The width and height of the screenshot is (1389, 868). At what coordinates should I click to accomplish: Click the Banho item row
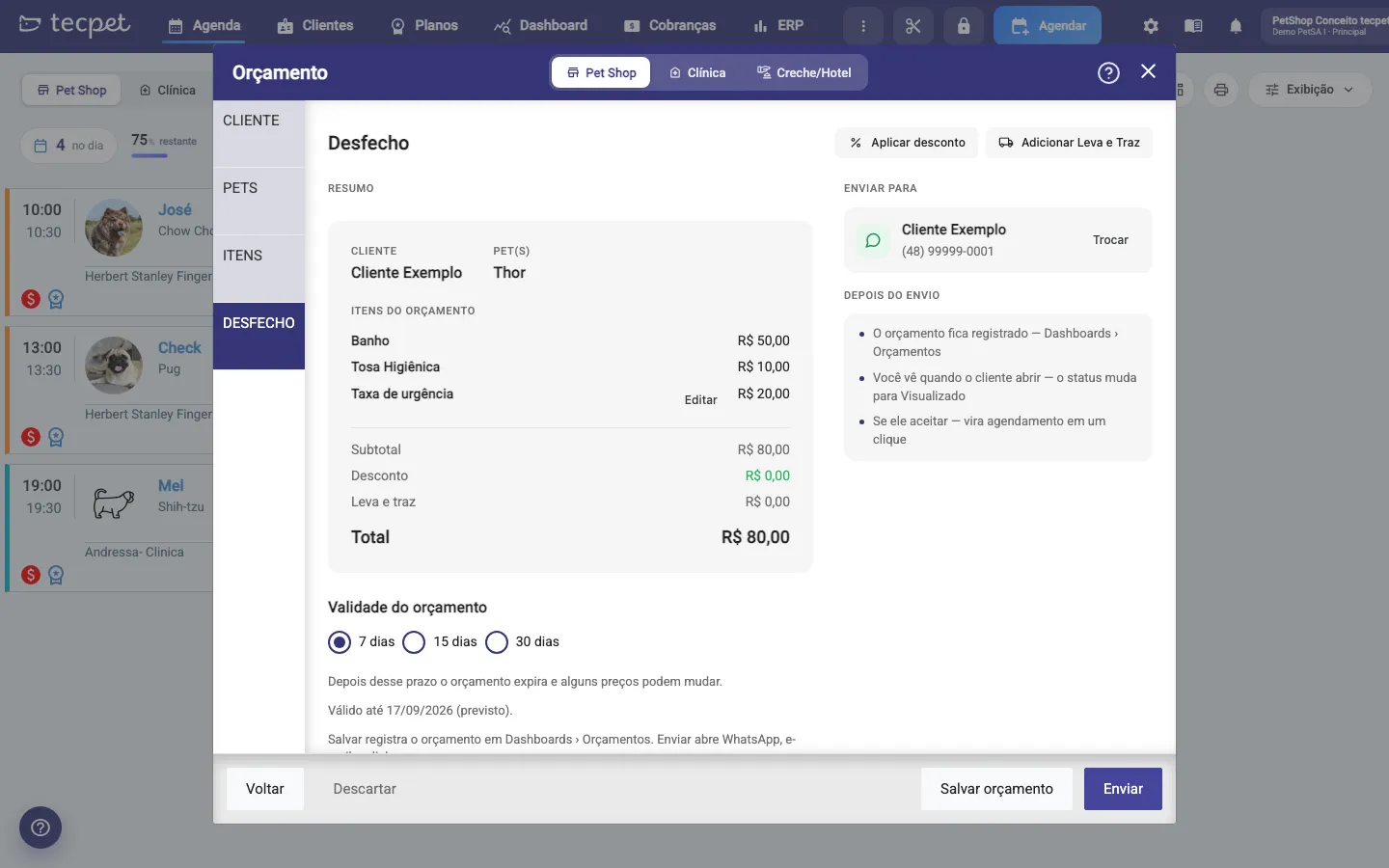570,340
